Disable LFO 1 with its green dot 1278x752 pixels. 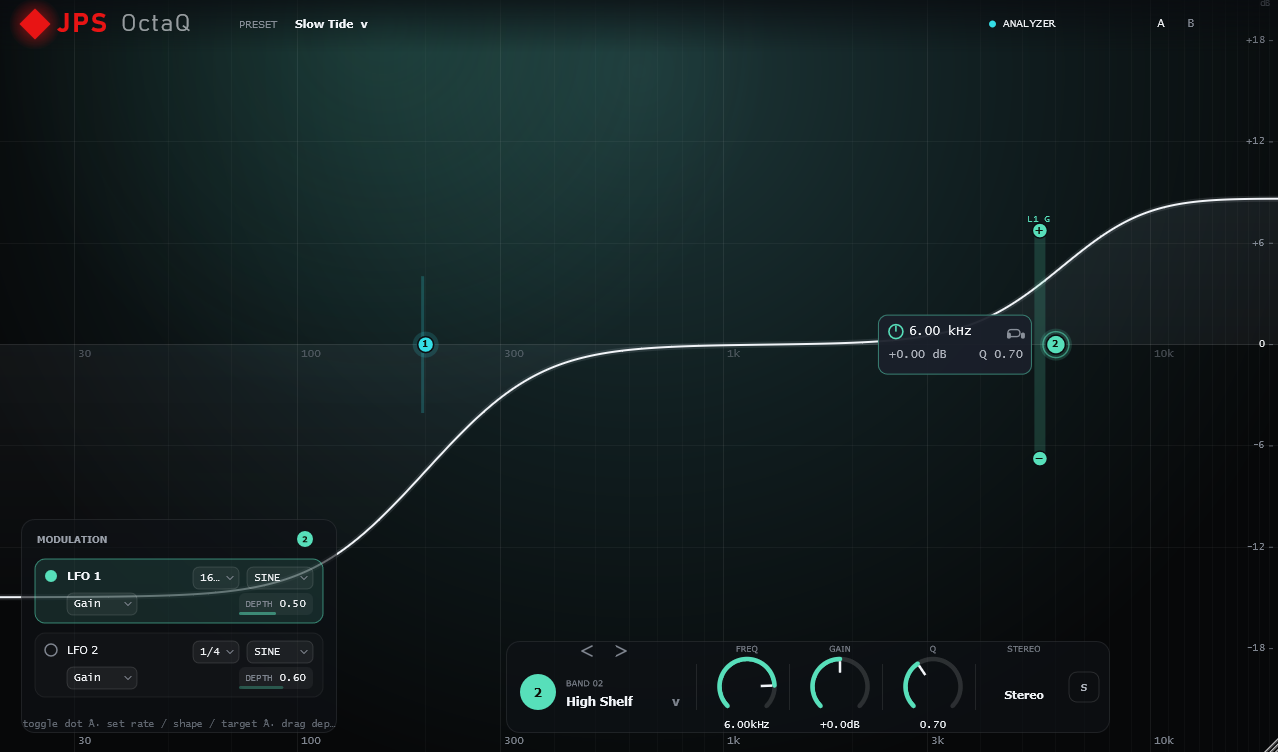[51, 576]
